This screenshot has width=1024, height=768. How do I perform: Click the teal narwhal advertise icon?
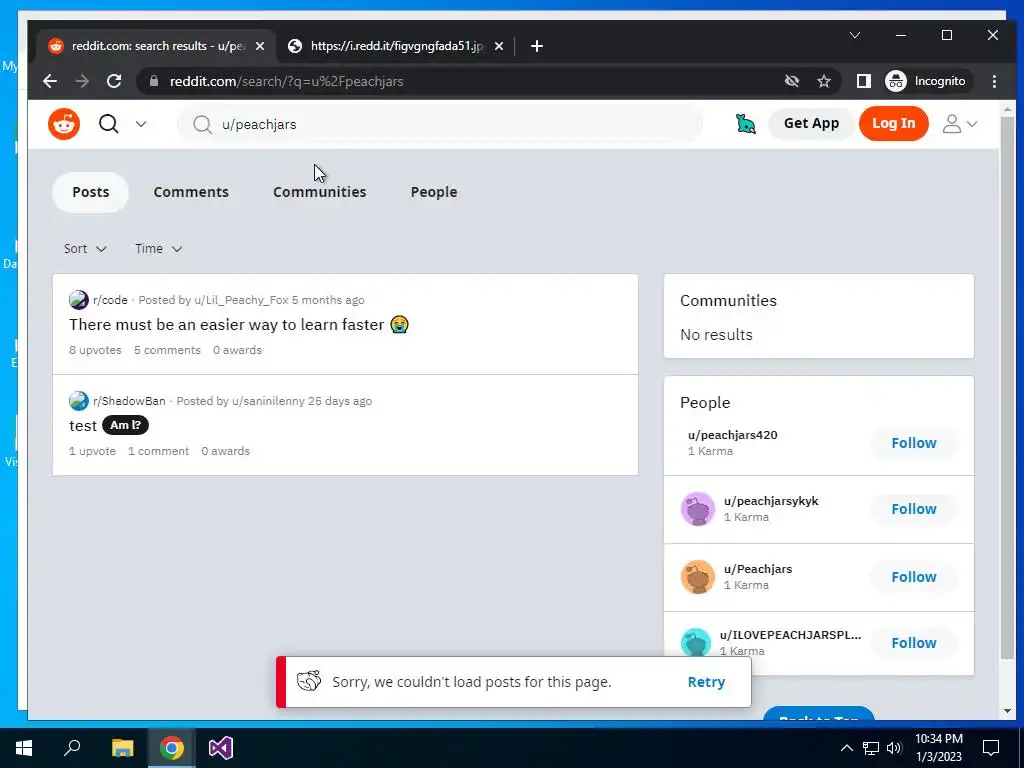point(746,123)
